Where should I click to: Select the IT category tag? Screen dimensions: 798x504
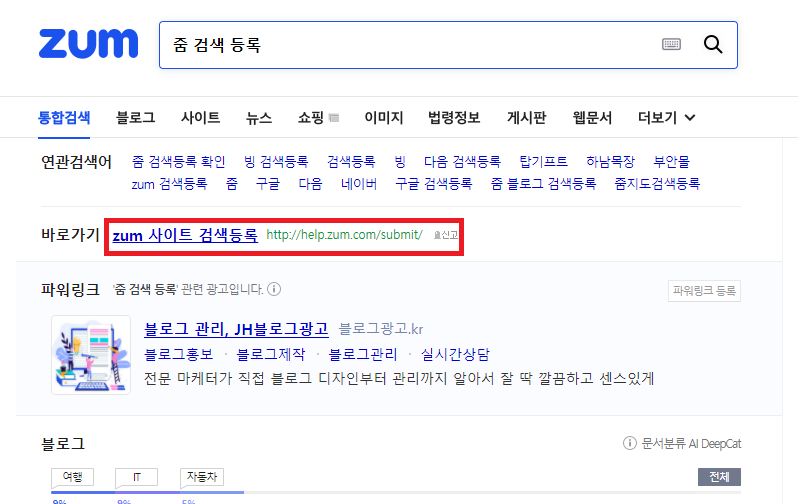136,477
